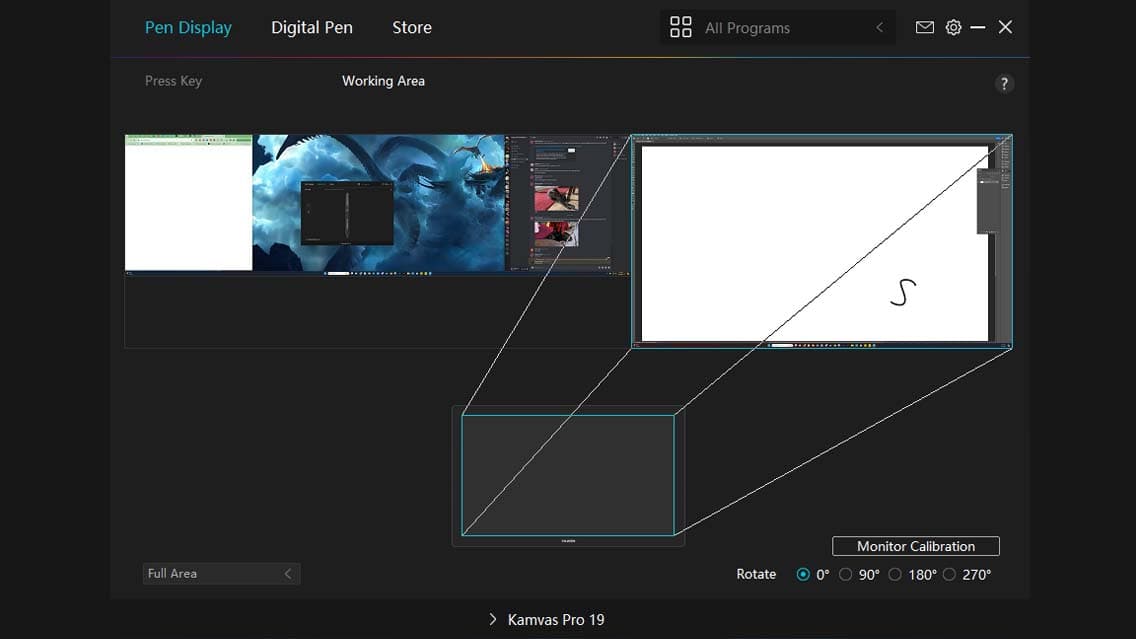Image resolution: width=1136 pixels, height=639 pixels.
Task: Click the question mark help icon
Action: click(x=1004, y=83)
